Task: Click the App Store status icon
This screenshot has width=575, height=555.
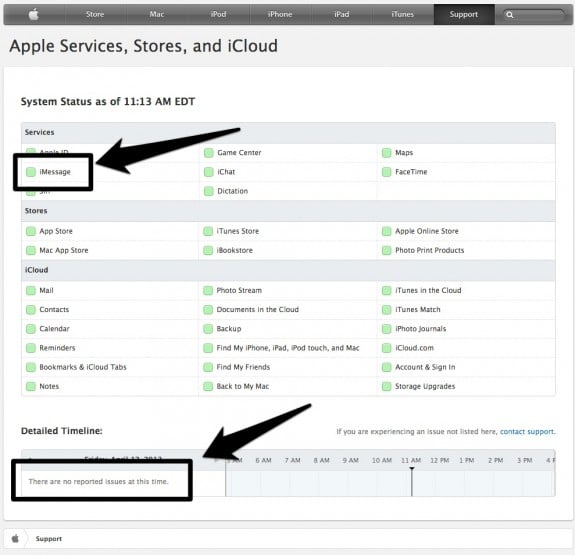Action: 31,231
